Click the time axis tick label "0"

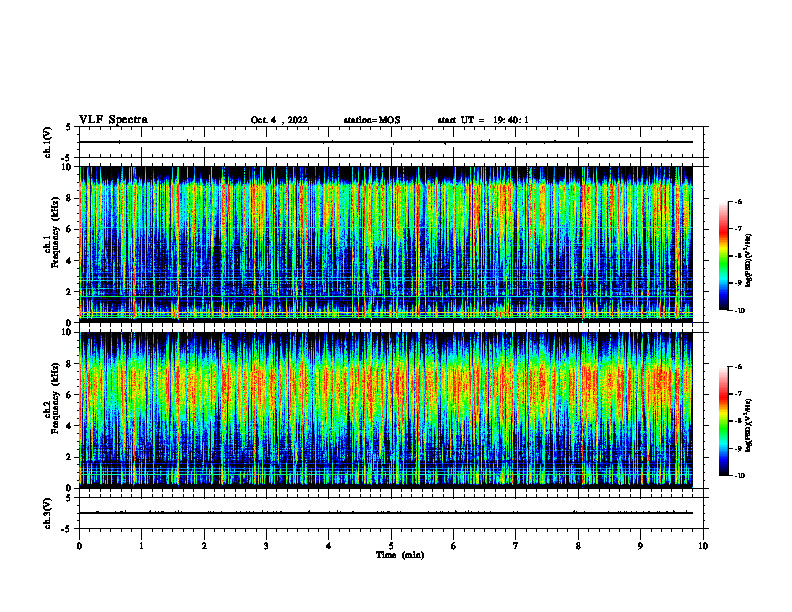click(79, 546)
